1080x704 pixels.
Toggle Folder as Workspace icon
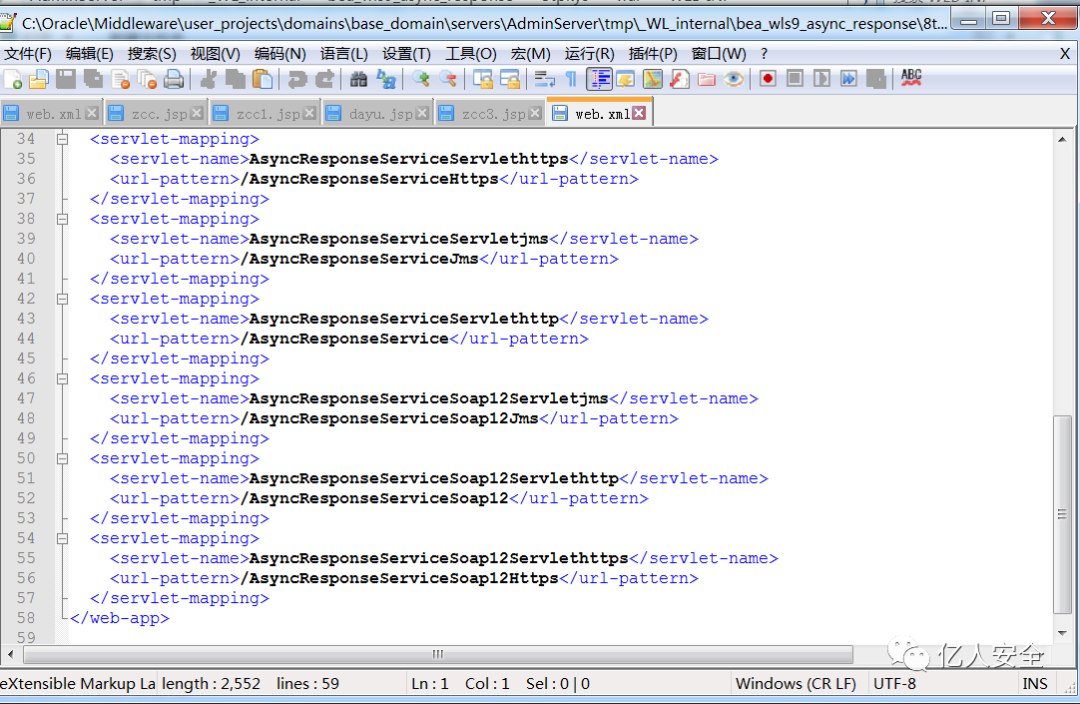707,79
